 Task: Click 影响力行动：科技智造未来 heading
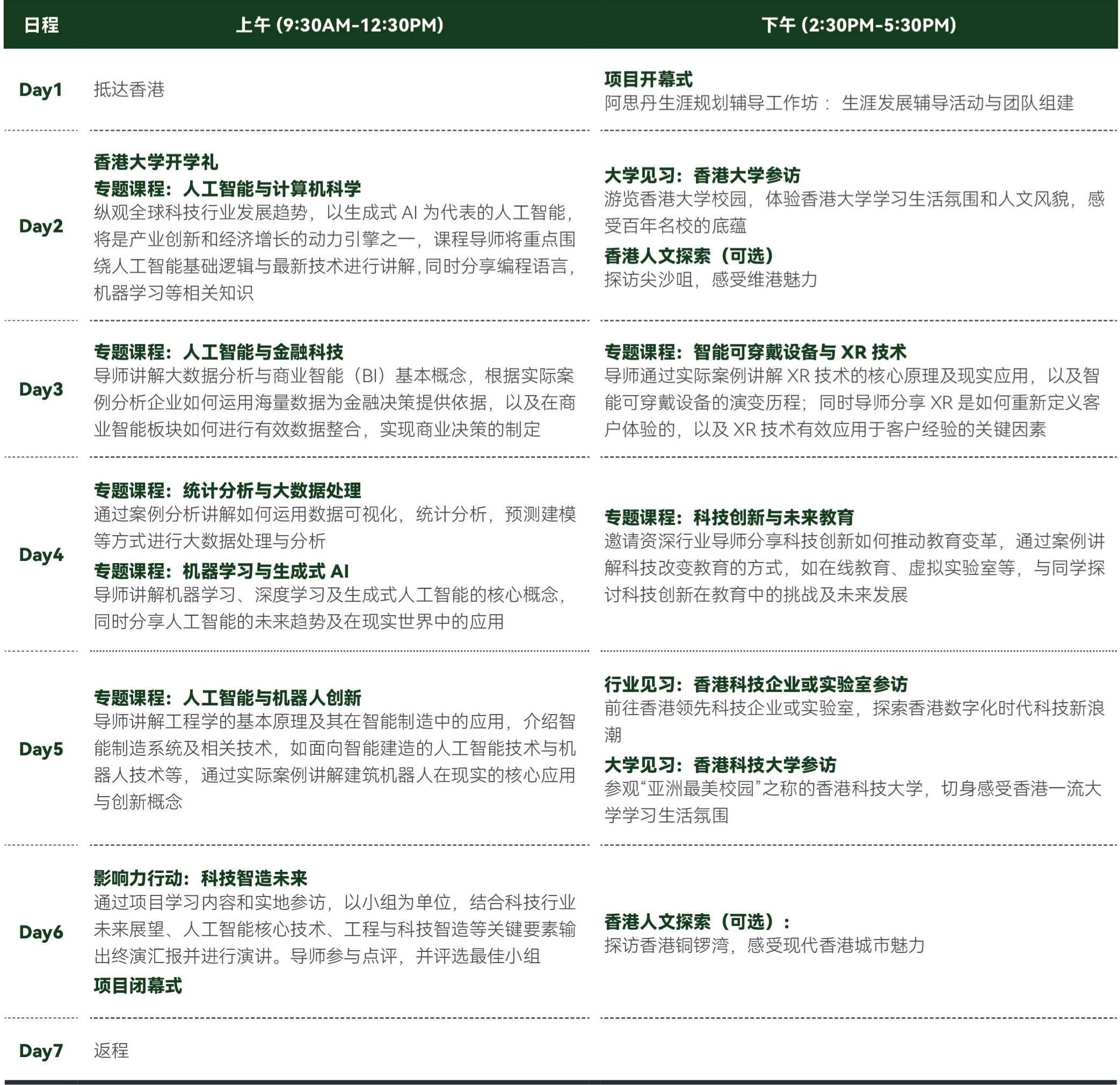(x=200, y=878)
